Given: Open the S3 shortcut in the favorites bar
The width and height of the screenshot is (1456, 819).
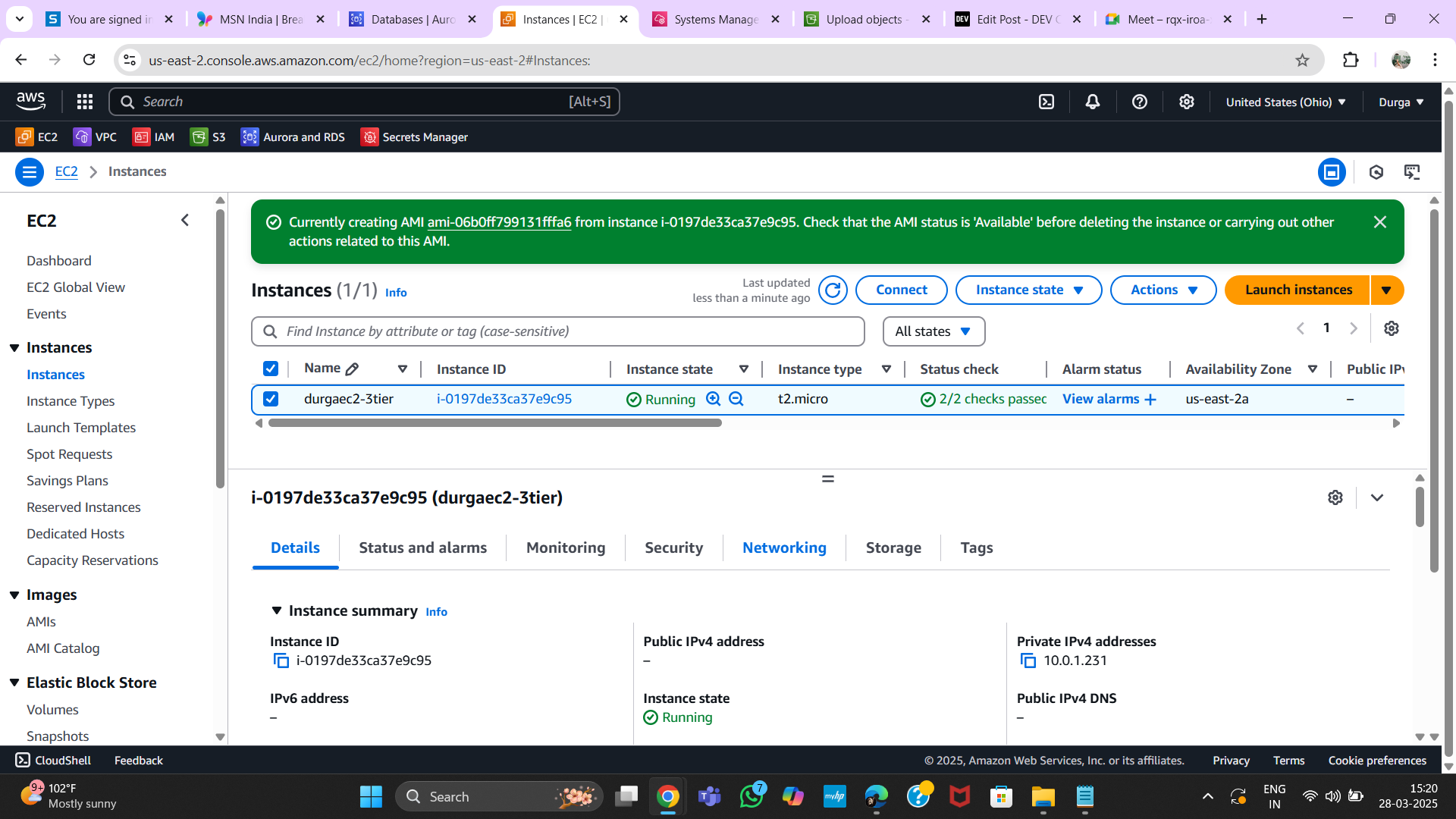Looking at the screenshot, I should click(208, 137).
